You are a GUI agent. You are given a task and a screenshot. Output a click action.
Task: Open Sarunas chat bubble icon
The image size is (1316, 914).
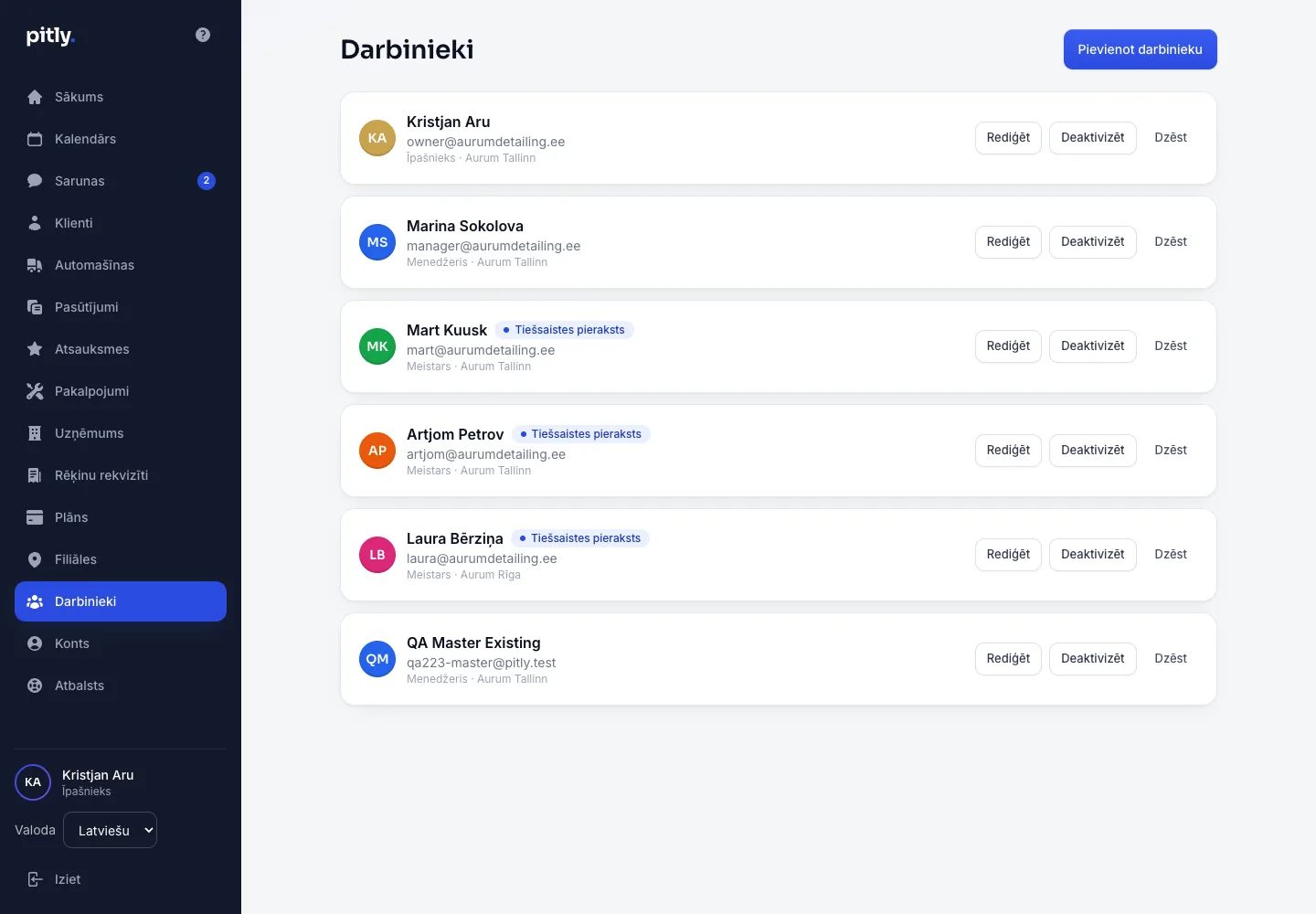(35, 181)
